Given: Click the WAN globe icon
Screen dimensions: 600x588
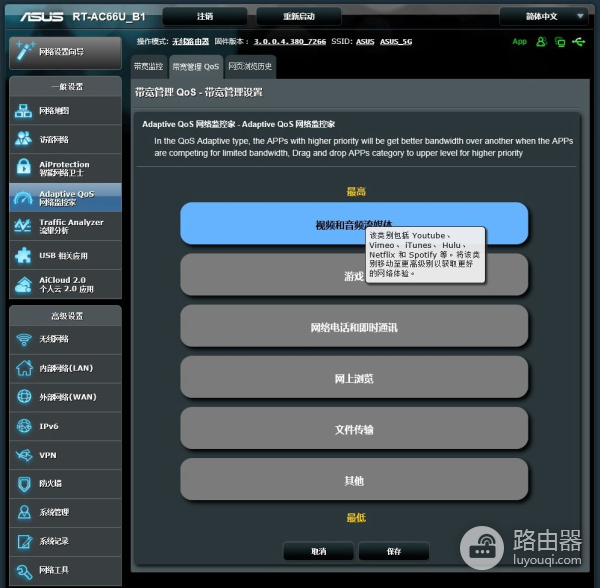Looking at the screenshot, I should [x=24, y=397].
